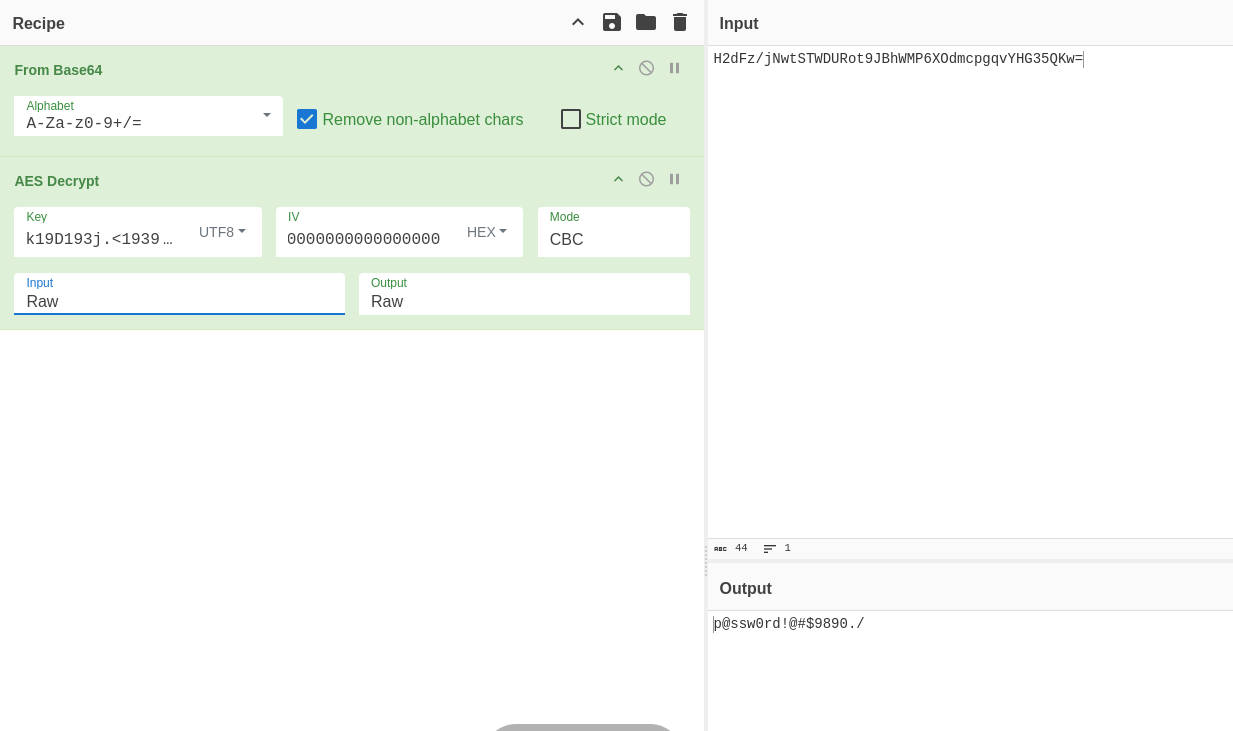Screen dimensions: 1233x731
Task: Change IV format from HEX
Action: pyautogui.click(x=487, y=232)
